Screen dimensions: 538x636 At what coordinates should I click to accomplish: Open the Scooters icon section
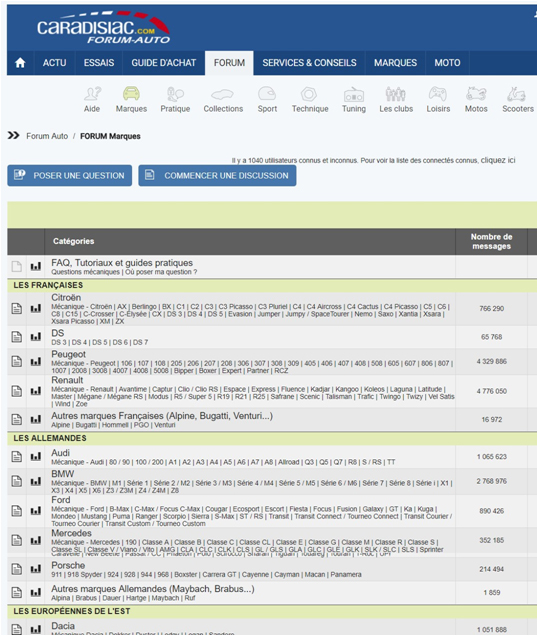[516, 94]
